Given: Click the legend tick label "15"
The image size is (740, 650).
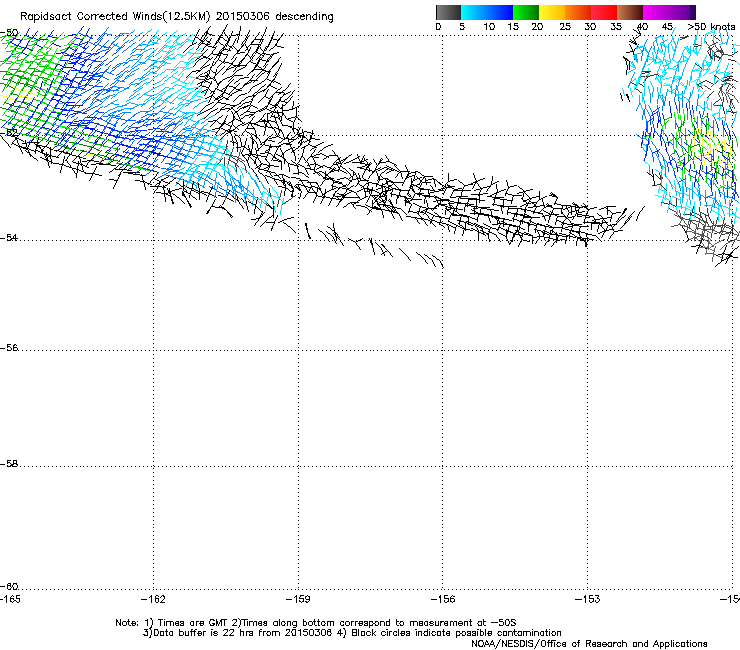Looking at the screenshot, I should tap(513, 27).
